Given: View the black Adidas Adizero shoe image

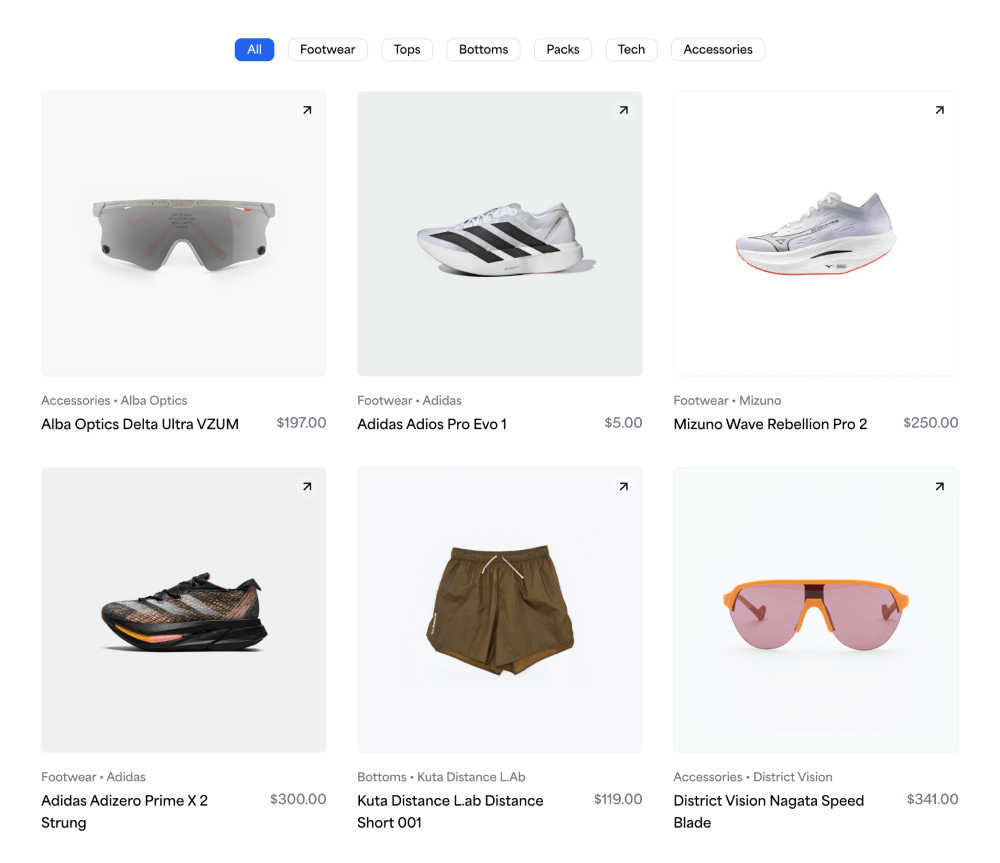Looking at the screenshot, I should (184, 610).
